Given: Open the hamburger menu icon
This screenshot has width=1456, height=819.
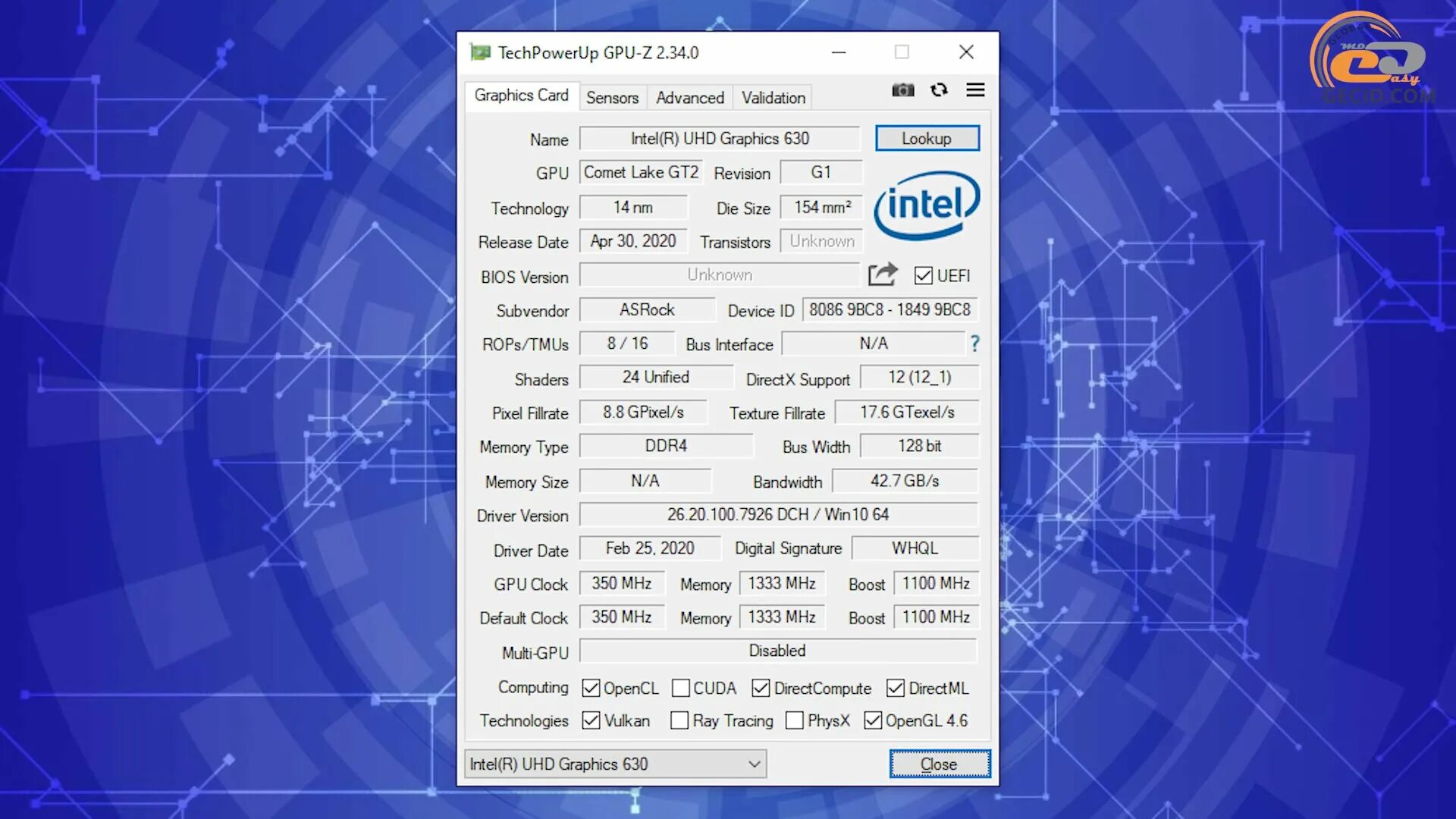Looking at the screenshot, I should pyautogui.click(x=975, y=90).
